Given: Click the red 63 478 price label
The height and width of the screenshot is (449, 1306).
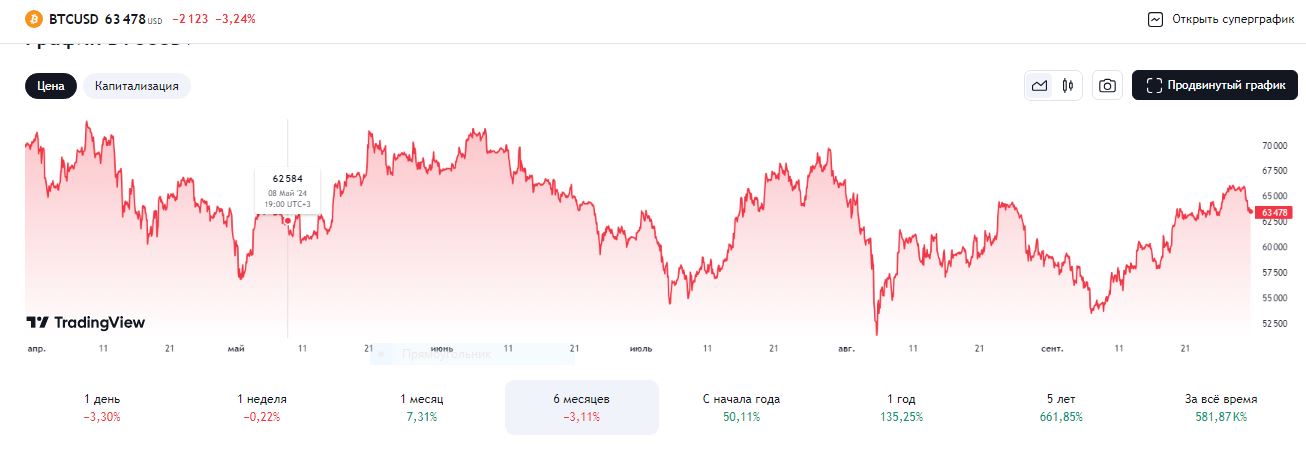Looking at the screenshot, I should point(1273,212).
